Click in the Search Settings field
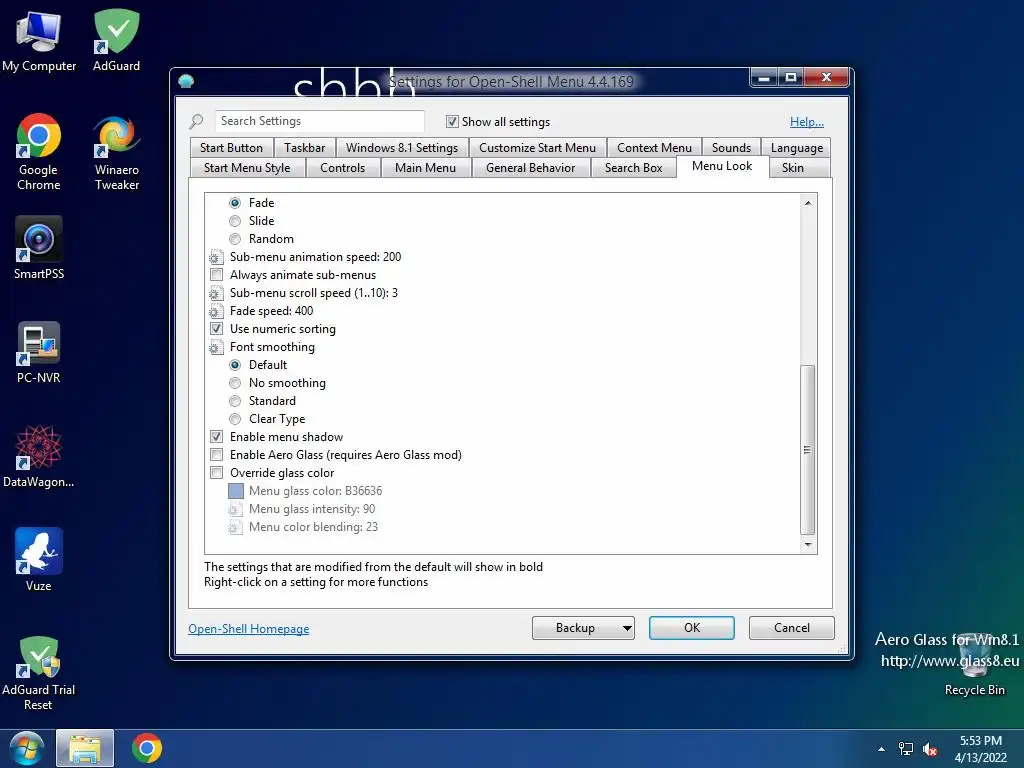 point(319,121)
